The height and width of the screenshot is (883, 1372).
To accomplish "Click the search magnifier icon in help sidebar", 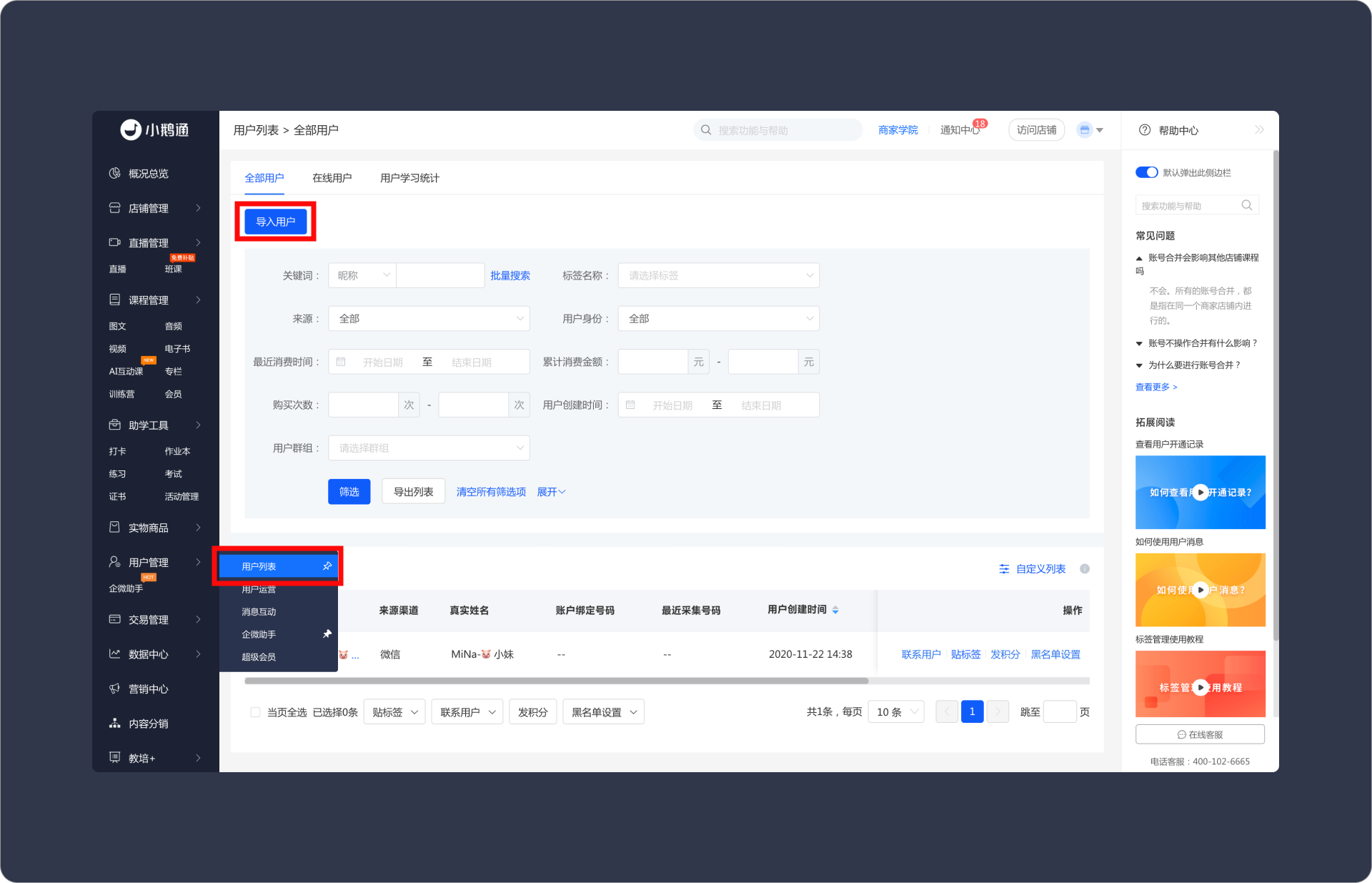I will click(x=1246, y=205).
